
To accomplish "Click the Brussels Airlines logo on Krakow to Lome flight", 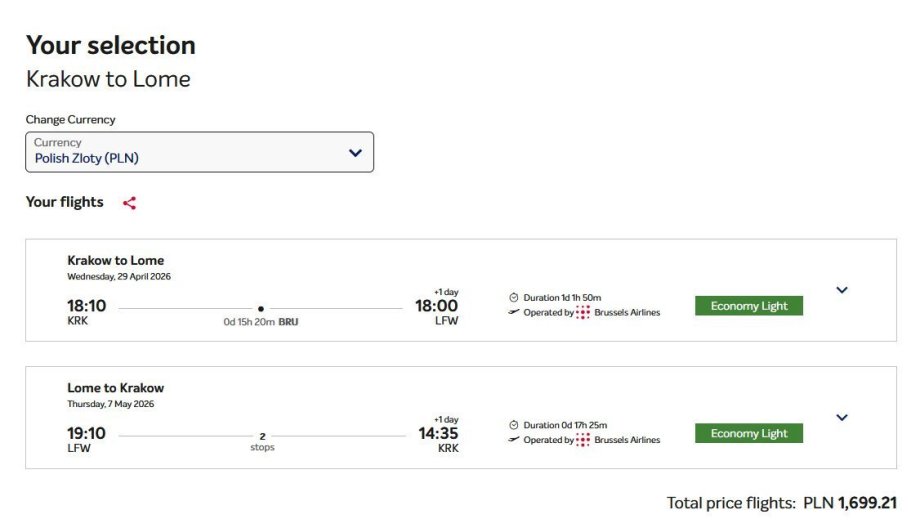I will tap(583, 312).
